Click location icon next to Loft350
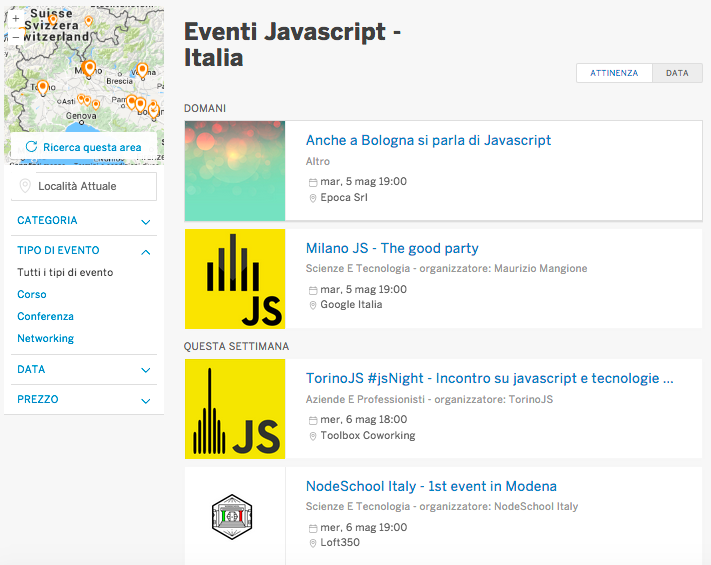Image resolution: width=711 pixels, height=565 pixels. pos(313,543)
